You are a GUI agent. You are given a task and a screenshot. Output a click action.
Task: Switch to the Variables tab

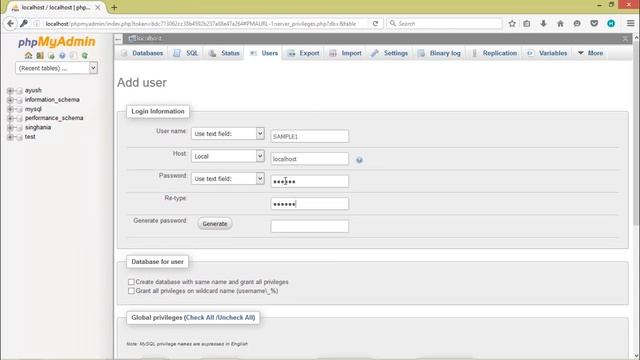[x=547, y=53]
